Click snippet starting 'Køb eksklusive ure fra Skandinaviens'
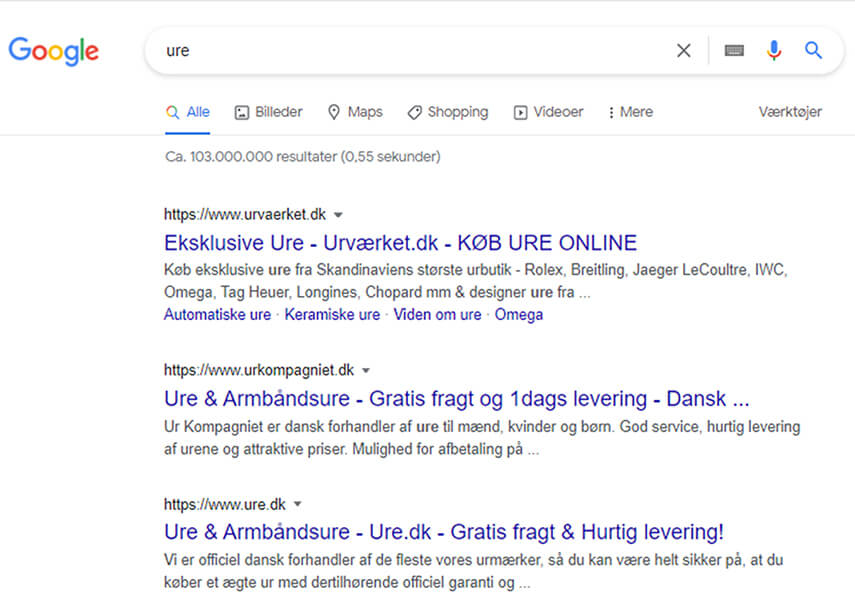Screen dimensions: 855x603 pyautogui.click(x=475, y=281)
